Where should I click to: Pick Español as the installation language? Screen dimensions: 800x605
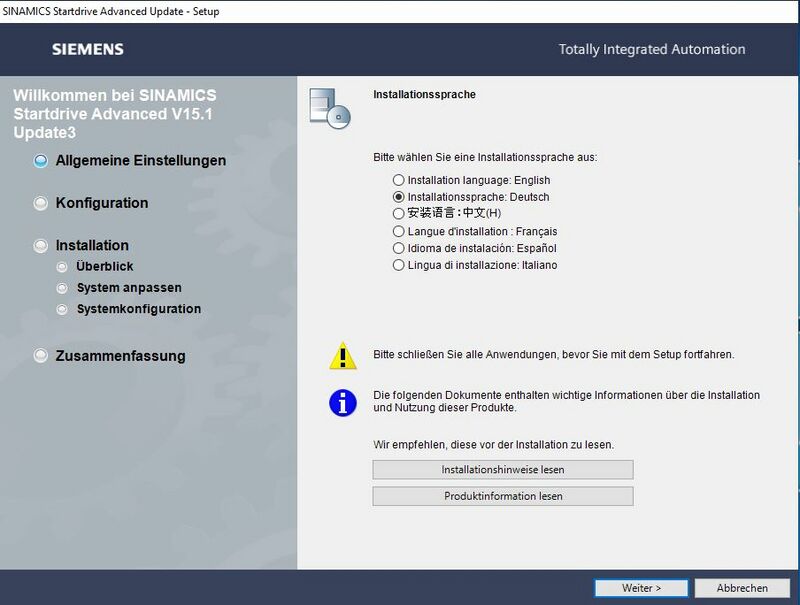(399, 248)
